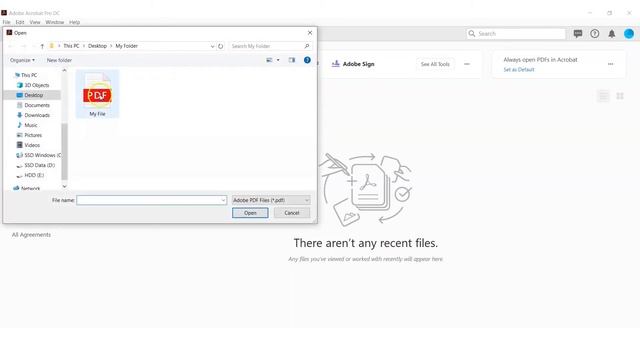Open the File menu in Acrobat
Viewport: 640px width, 360px height.
7,22
